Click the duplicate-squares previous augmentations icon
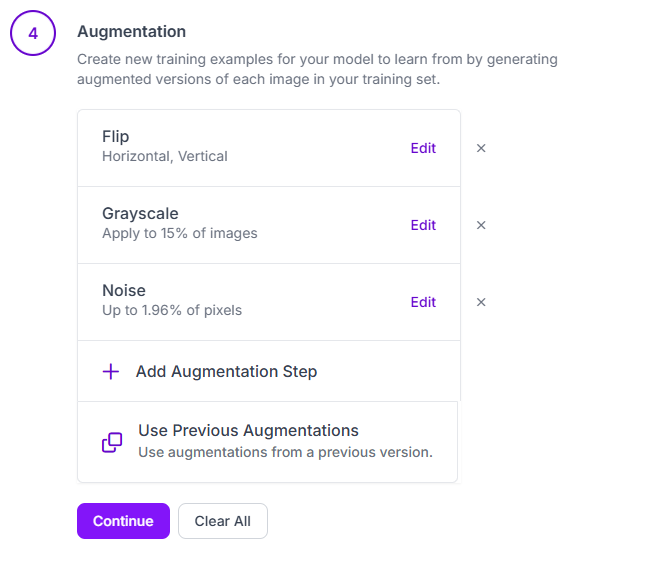The image size is (649, 574). [x=112, y=442]
